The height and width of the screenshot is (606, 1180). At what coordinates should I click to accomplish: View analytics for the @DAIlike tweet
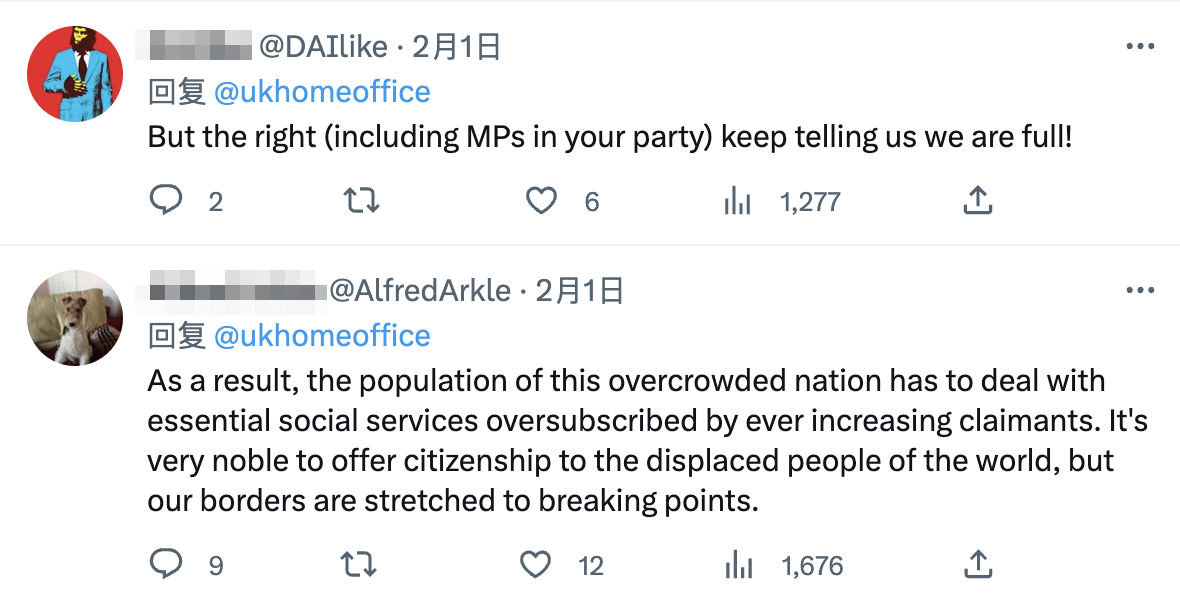pos(737,202)
